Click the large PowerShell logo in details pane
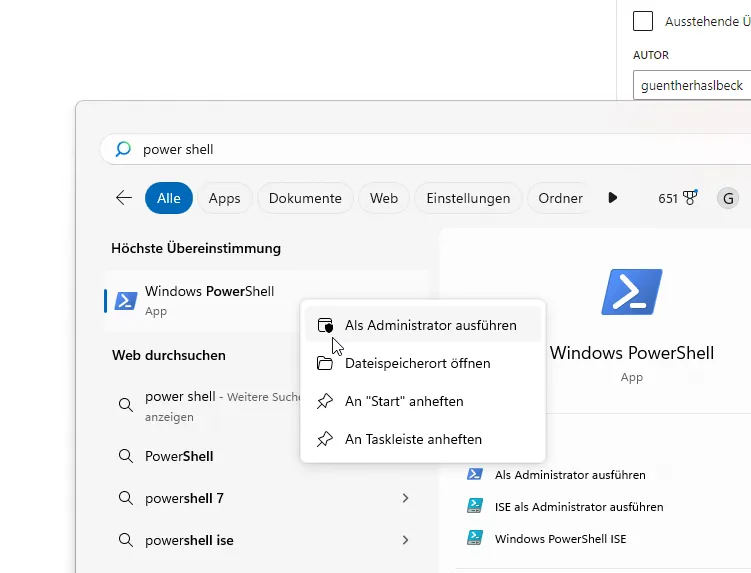751x573 pixels. point(632,292)
